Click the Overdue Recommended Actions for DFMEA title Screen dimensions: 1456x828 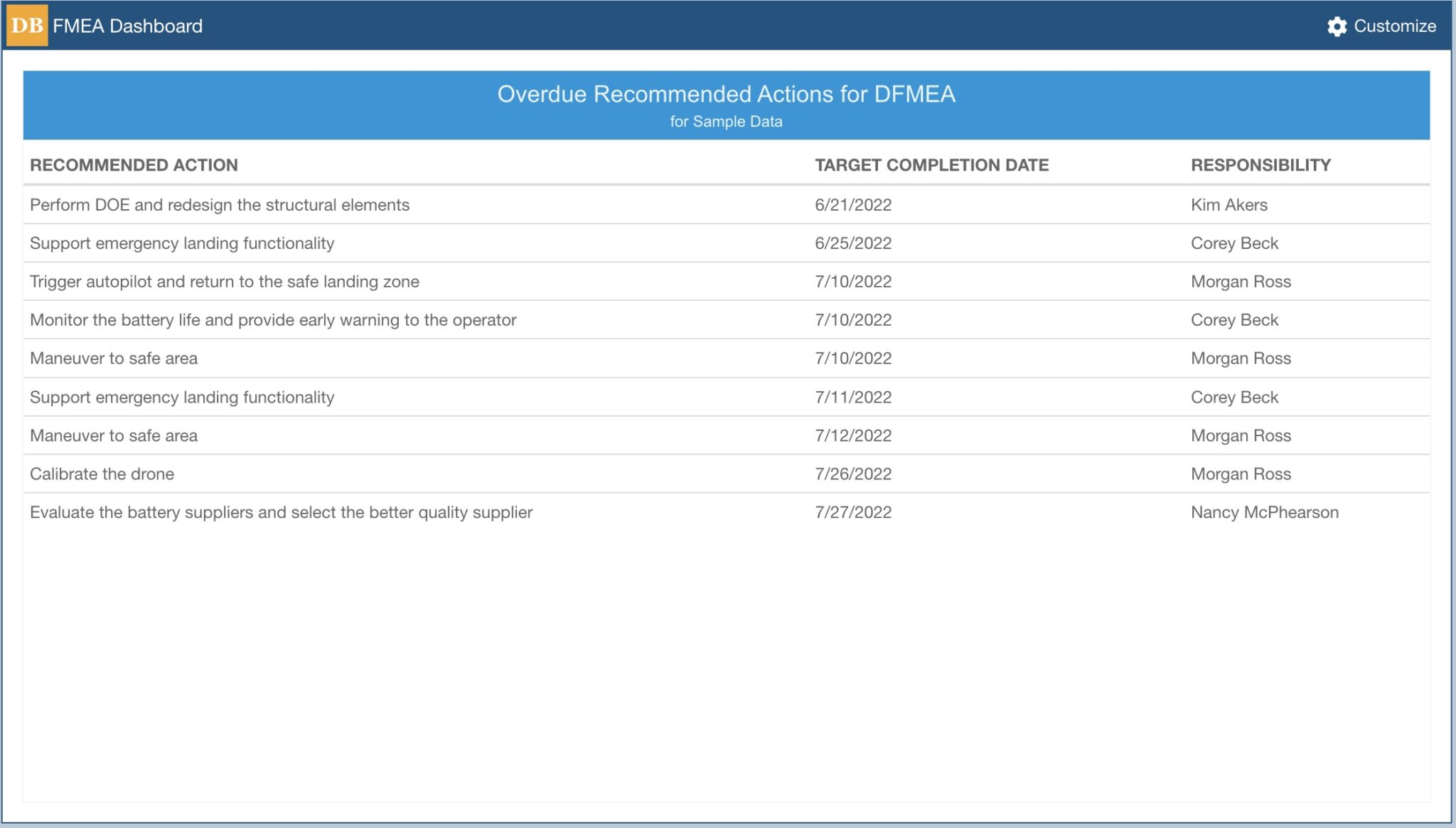pyautogui.click(x=728, y=92)
